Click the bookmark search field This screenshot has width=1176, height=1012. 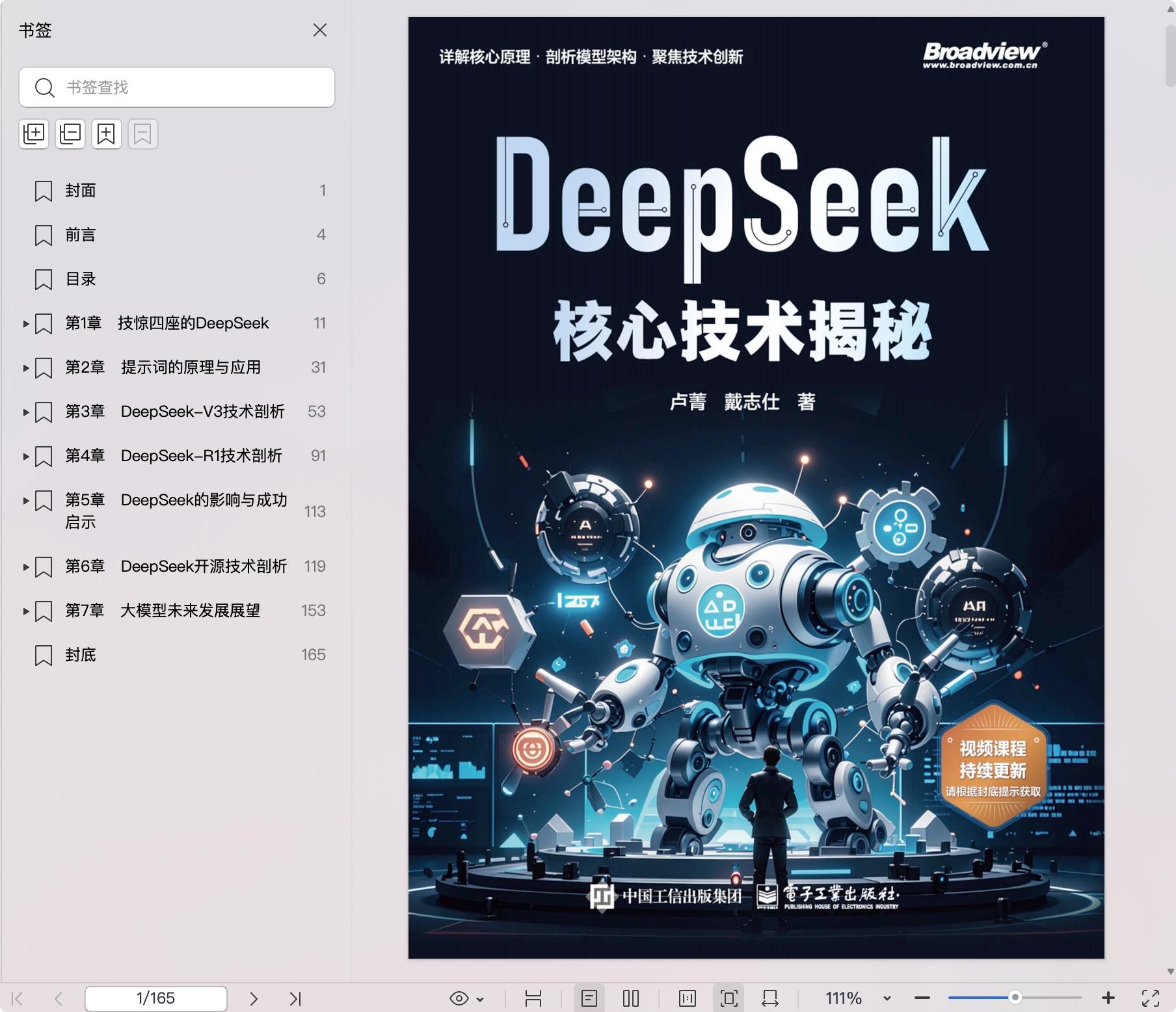point(177,87)
